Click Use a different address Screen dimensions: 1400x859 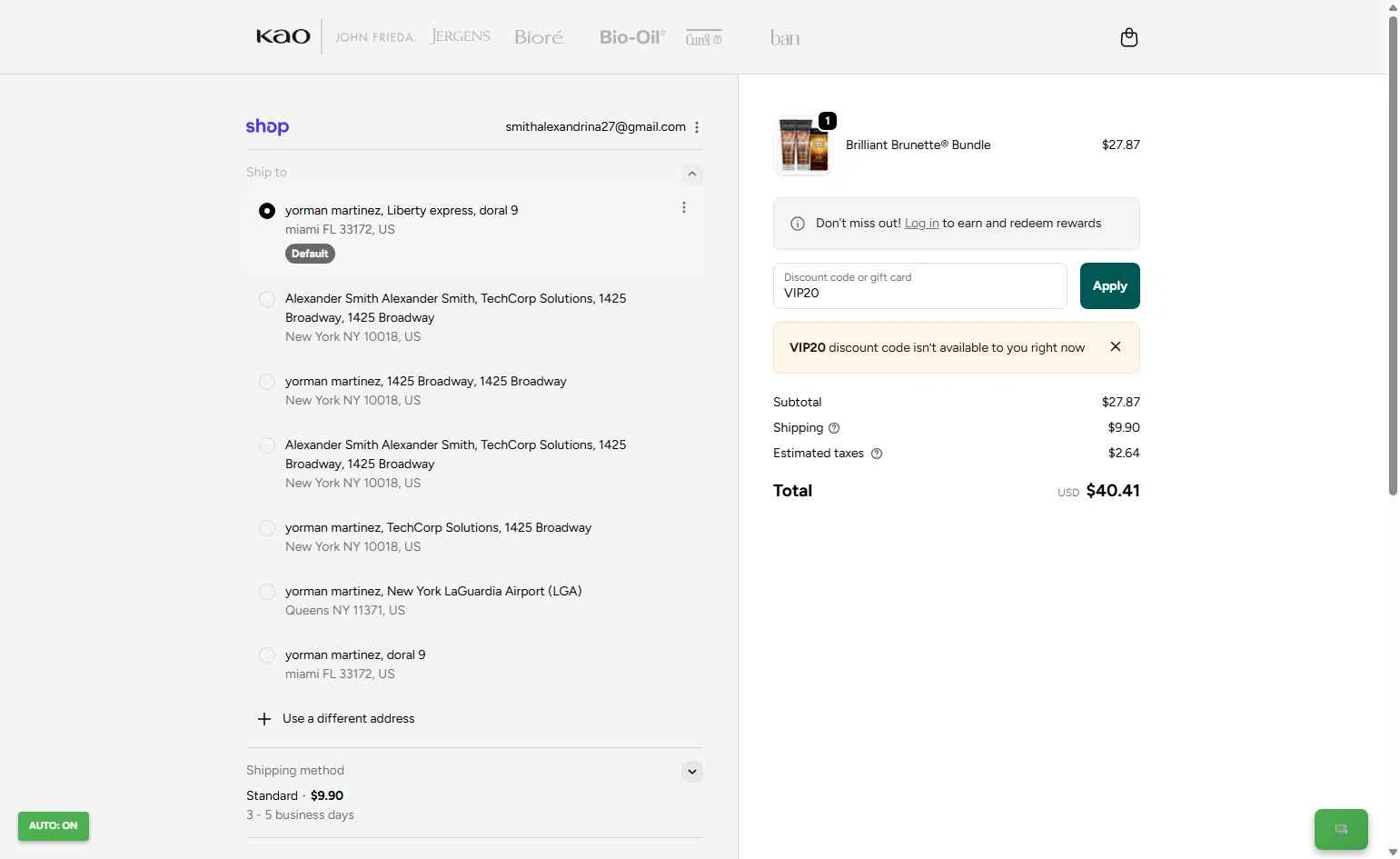pos(349,719)
